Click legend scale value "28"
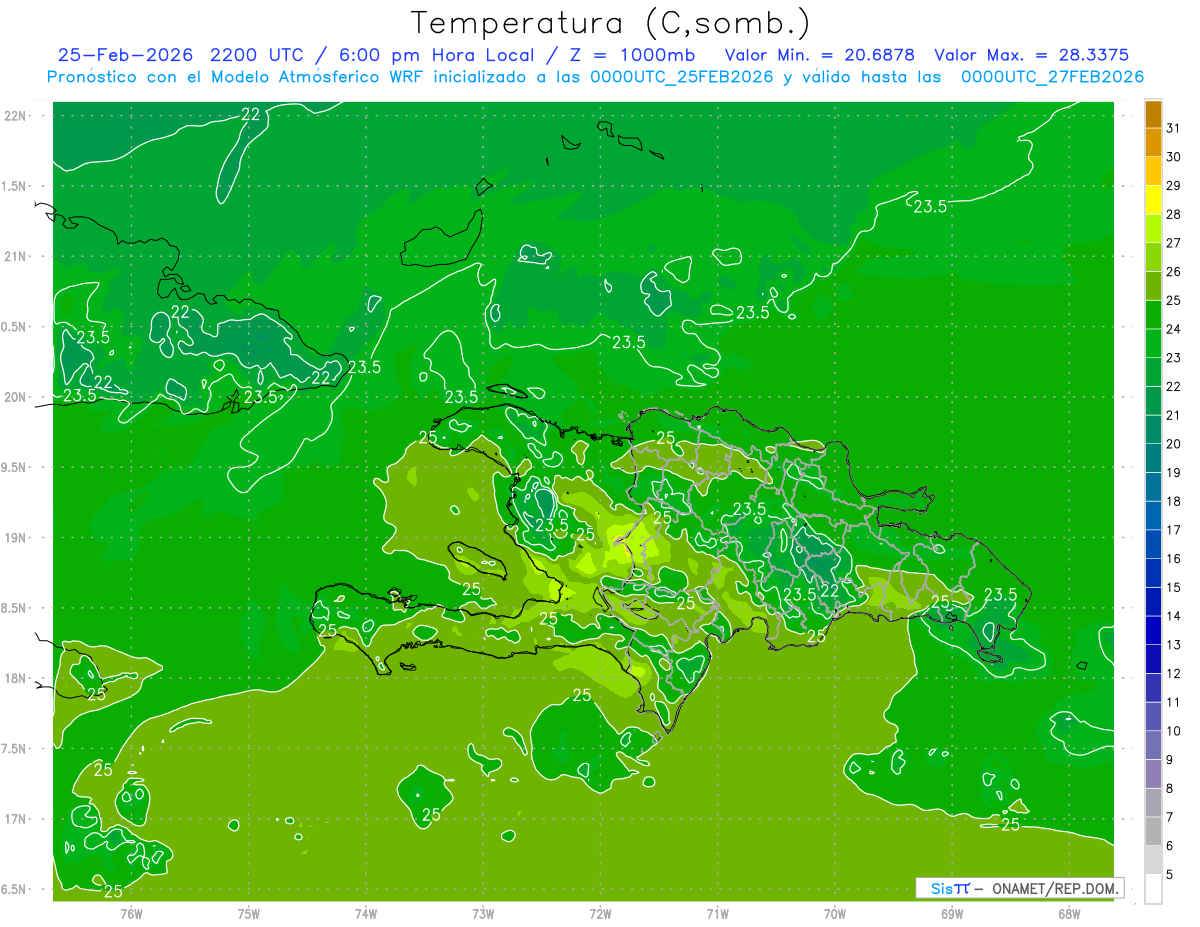 pos(1173,214)
